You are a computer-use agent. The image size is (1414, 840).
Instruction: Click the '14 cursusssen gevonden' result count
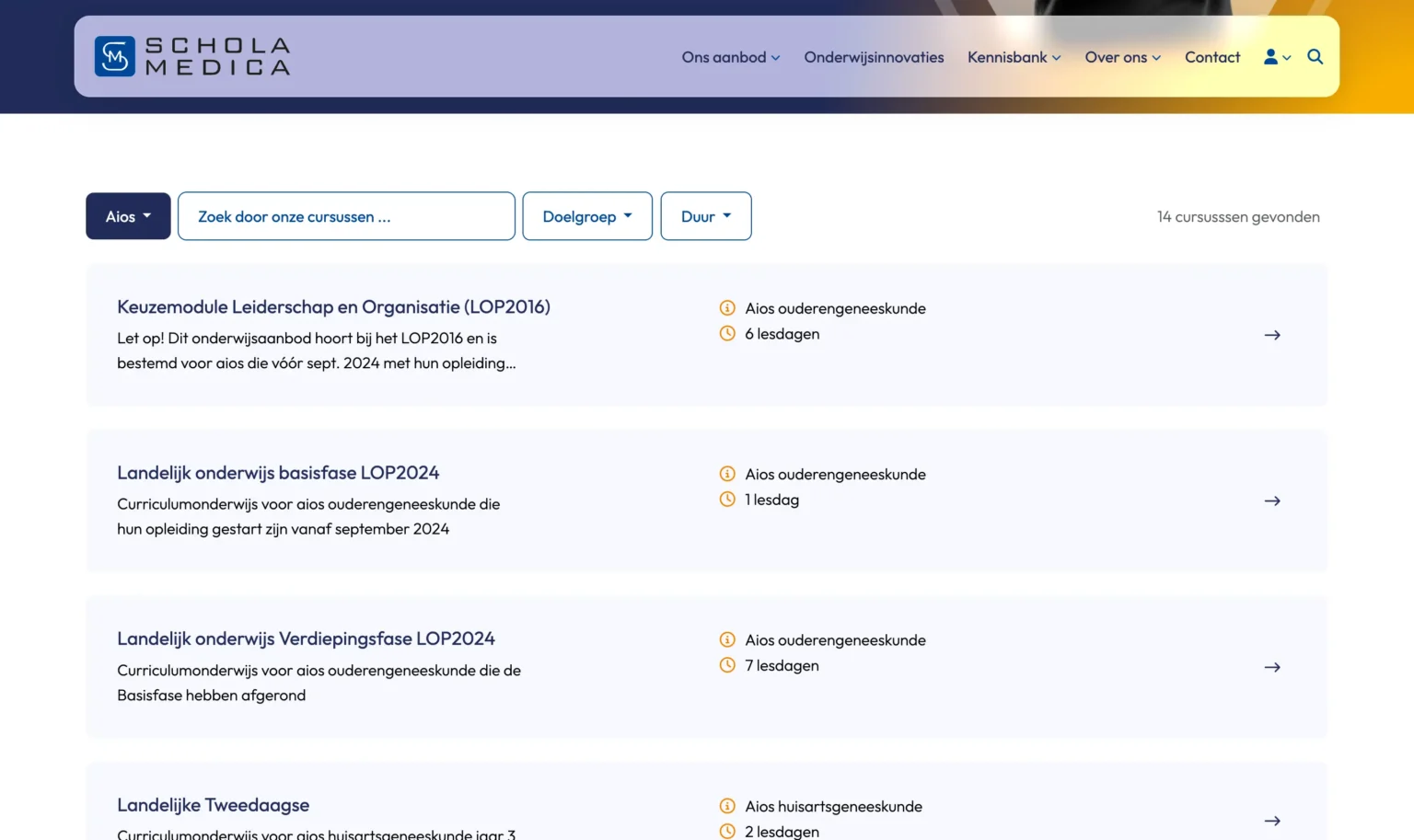[1238, 217]
